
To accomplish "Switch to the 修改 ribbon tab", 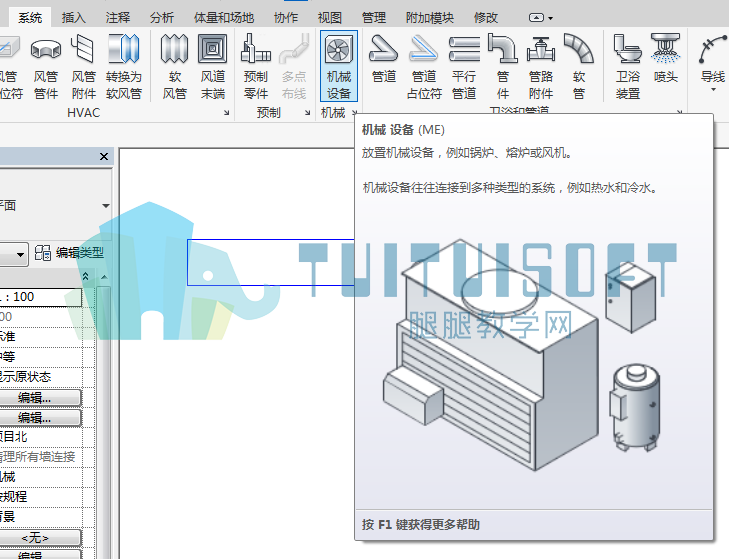I will coord(486,18).
